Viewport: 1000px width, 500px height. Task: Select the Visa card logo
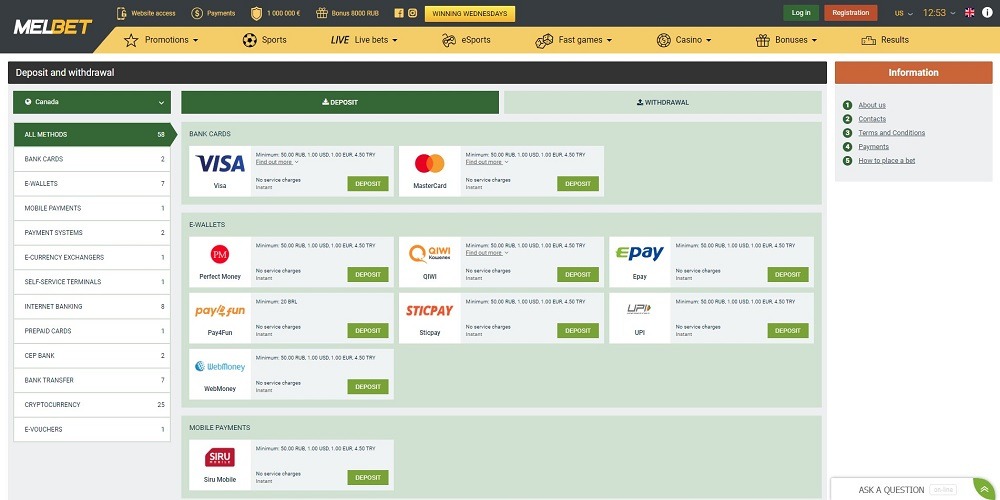pos(220,163)
